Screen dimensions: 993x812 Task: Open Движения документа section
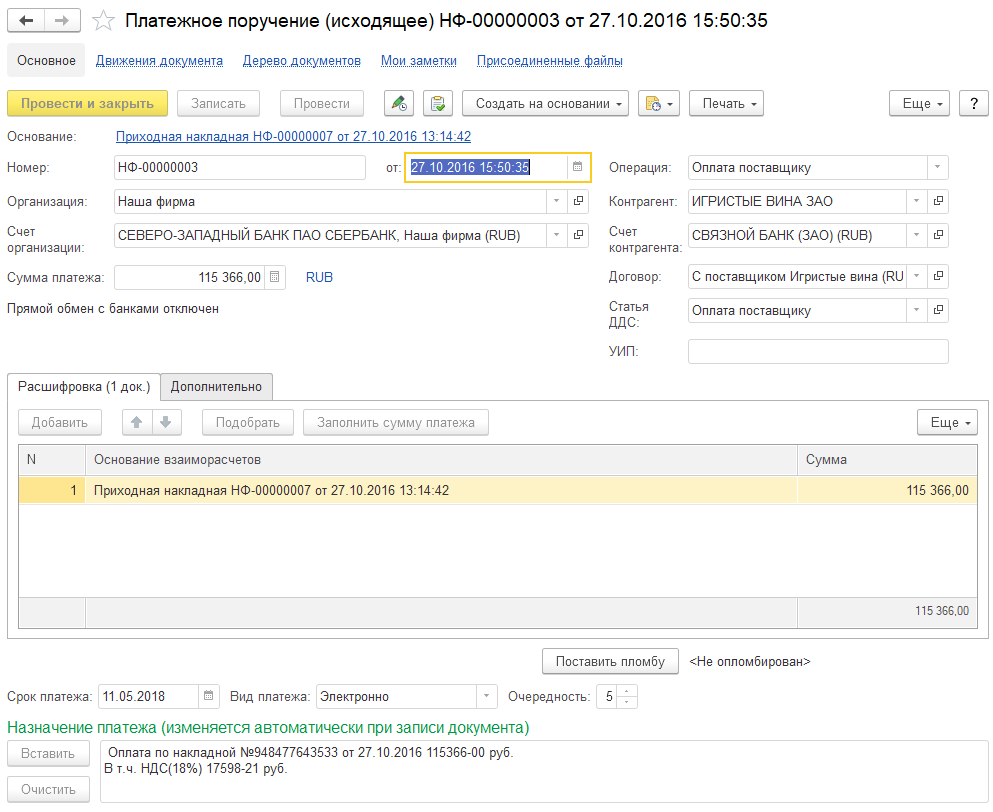click(159, 61)
